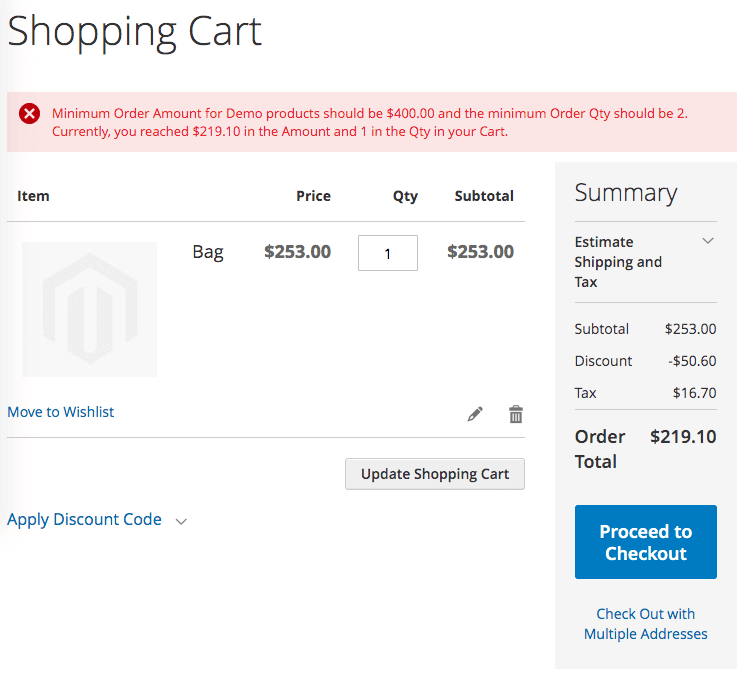Focus the Qty input box for Bag

click(x=388, y=253)
